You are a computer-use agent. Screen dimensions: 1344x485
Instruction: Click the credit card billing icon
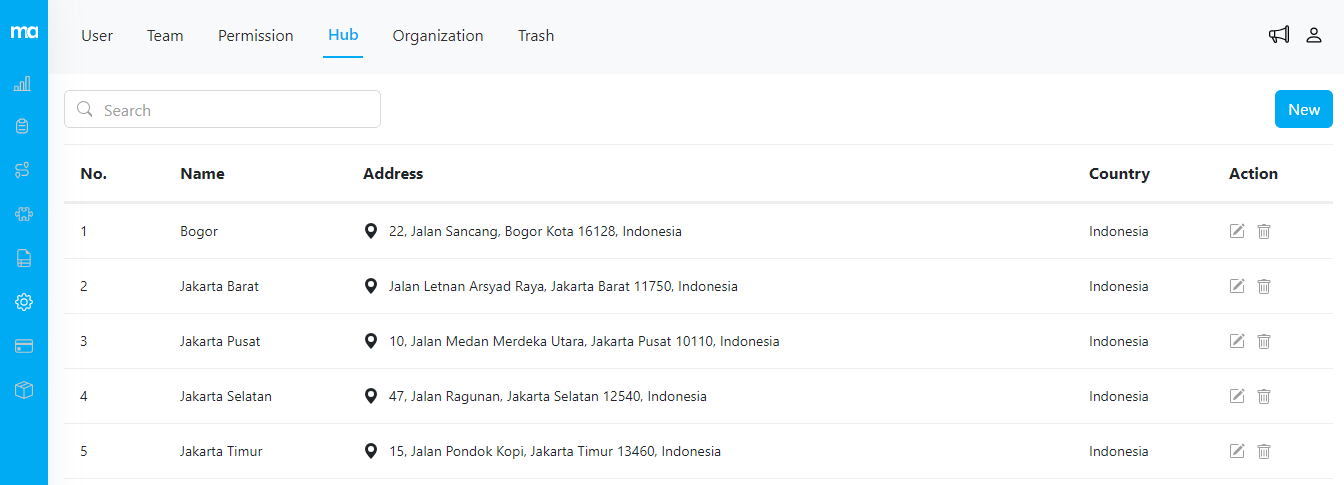coord(23,346)
